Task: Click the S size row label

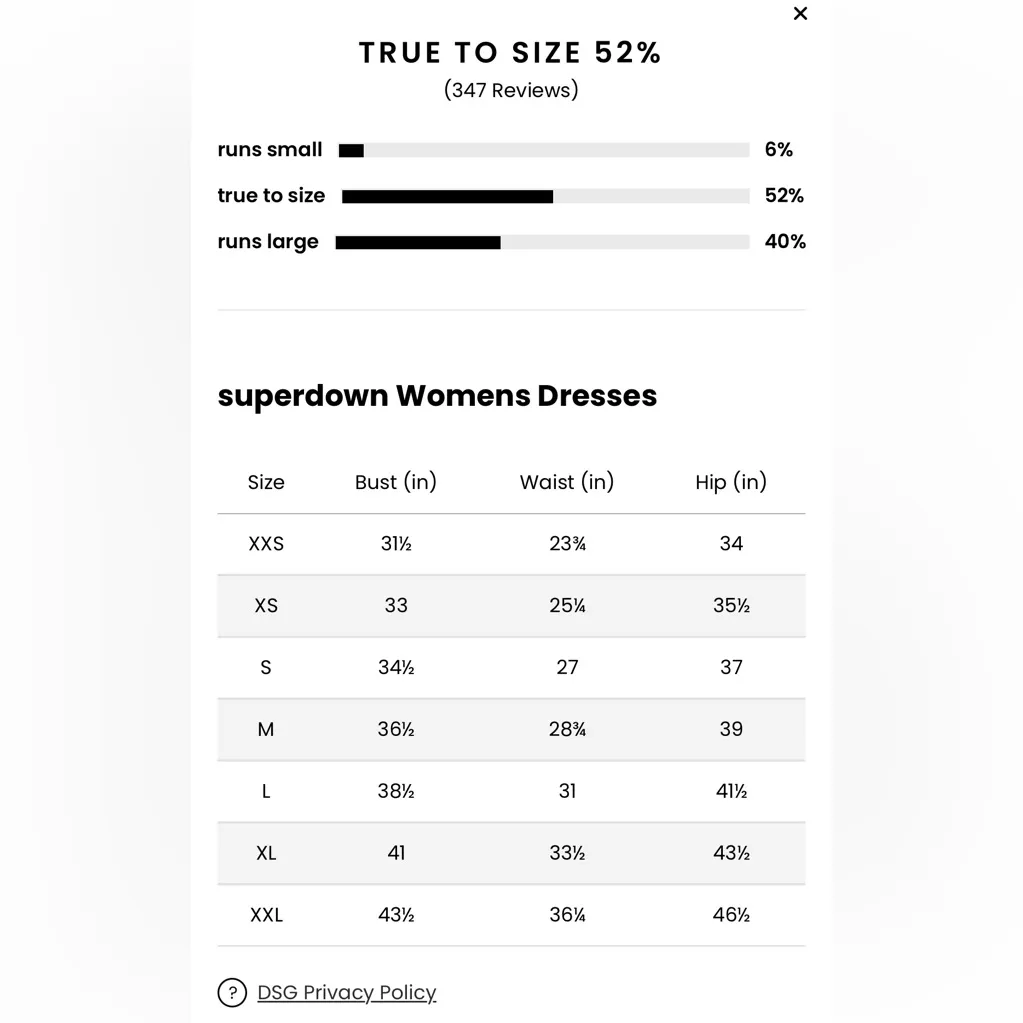Action: (266, 667)
